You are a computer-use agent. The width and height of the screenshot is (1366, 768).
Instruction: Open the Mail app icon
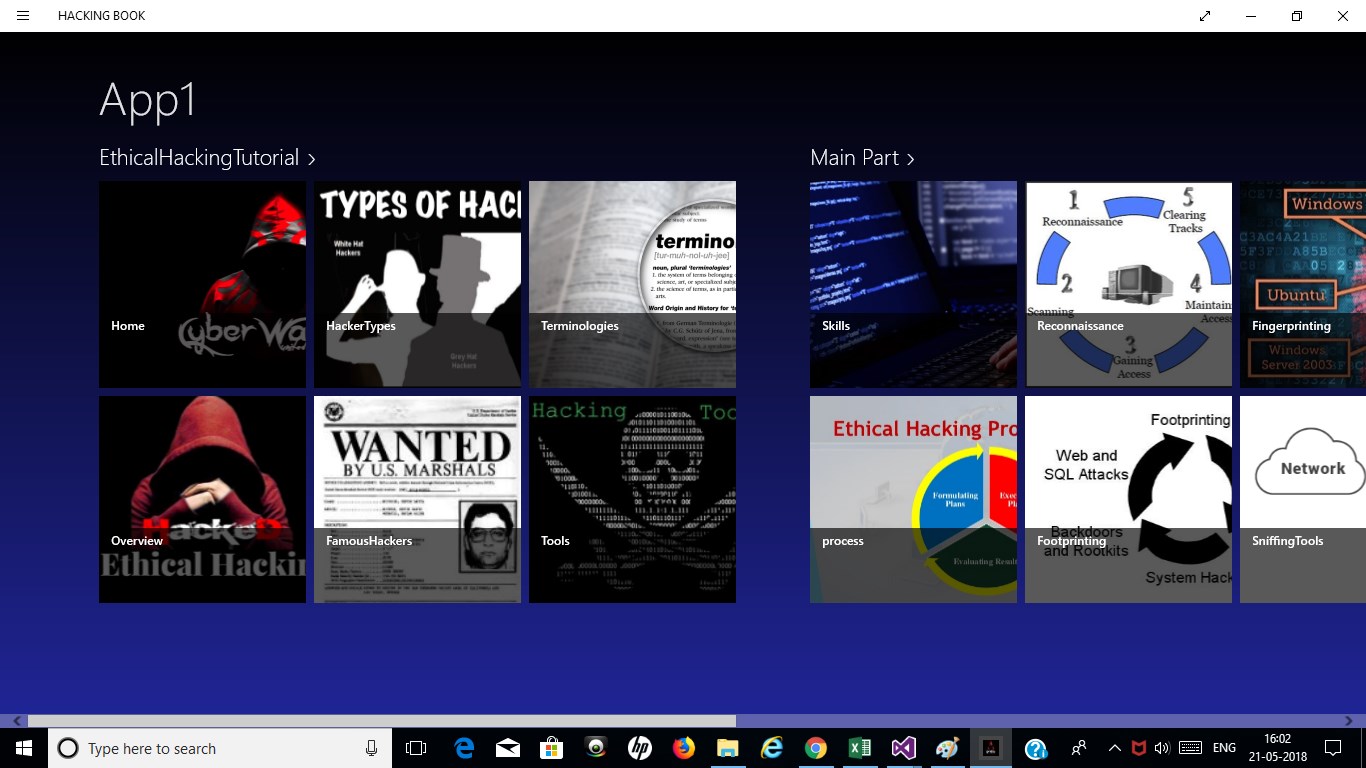click(507, 748)
